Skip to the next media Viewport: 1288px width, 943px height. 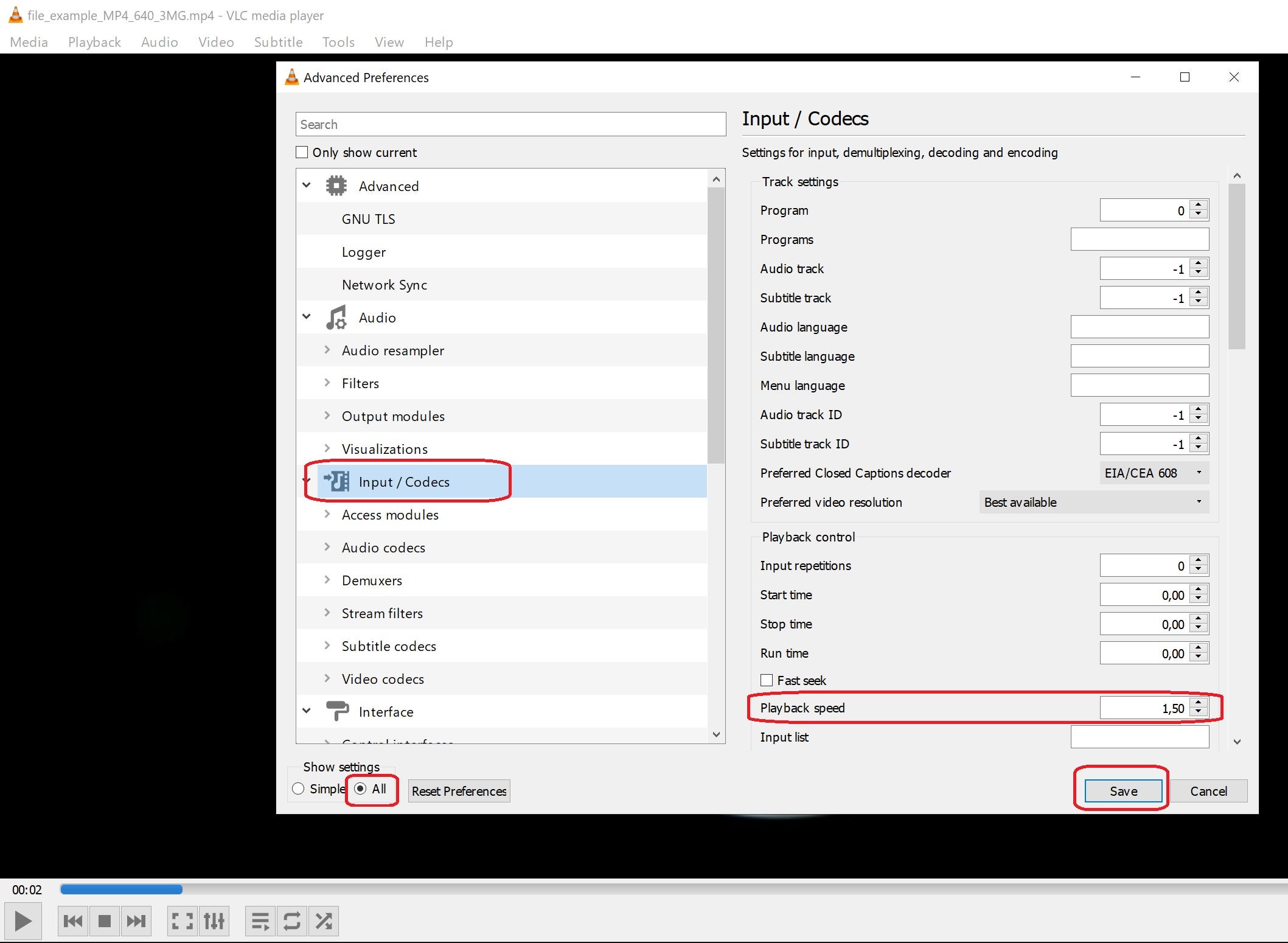coord(136,920)
